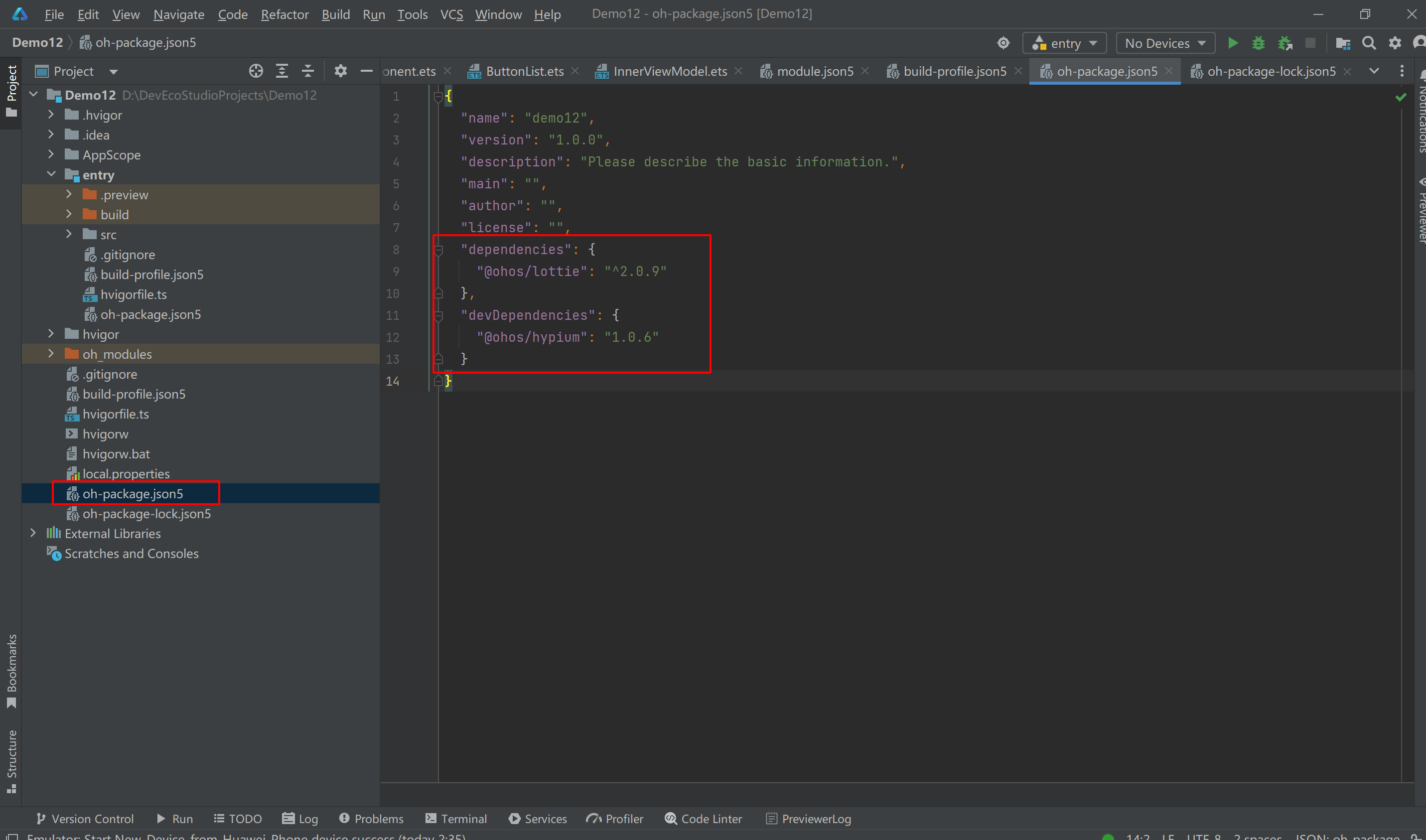Click the Attach debugger to process icon

1284,43
